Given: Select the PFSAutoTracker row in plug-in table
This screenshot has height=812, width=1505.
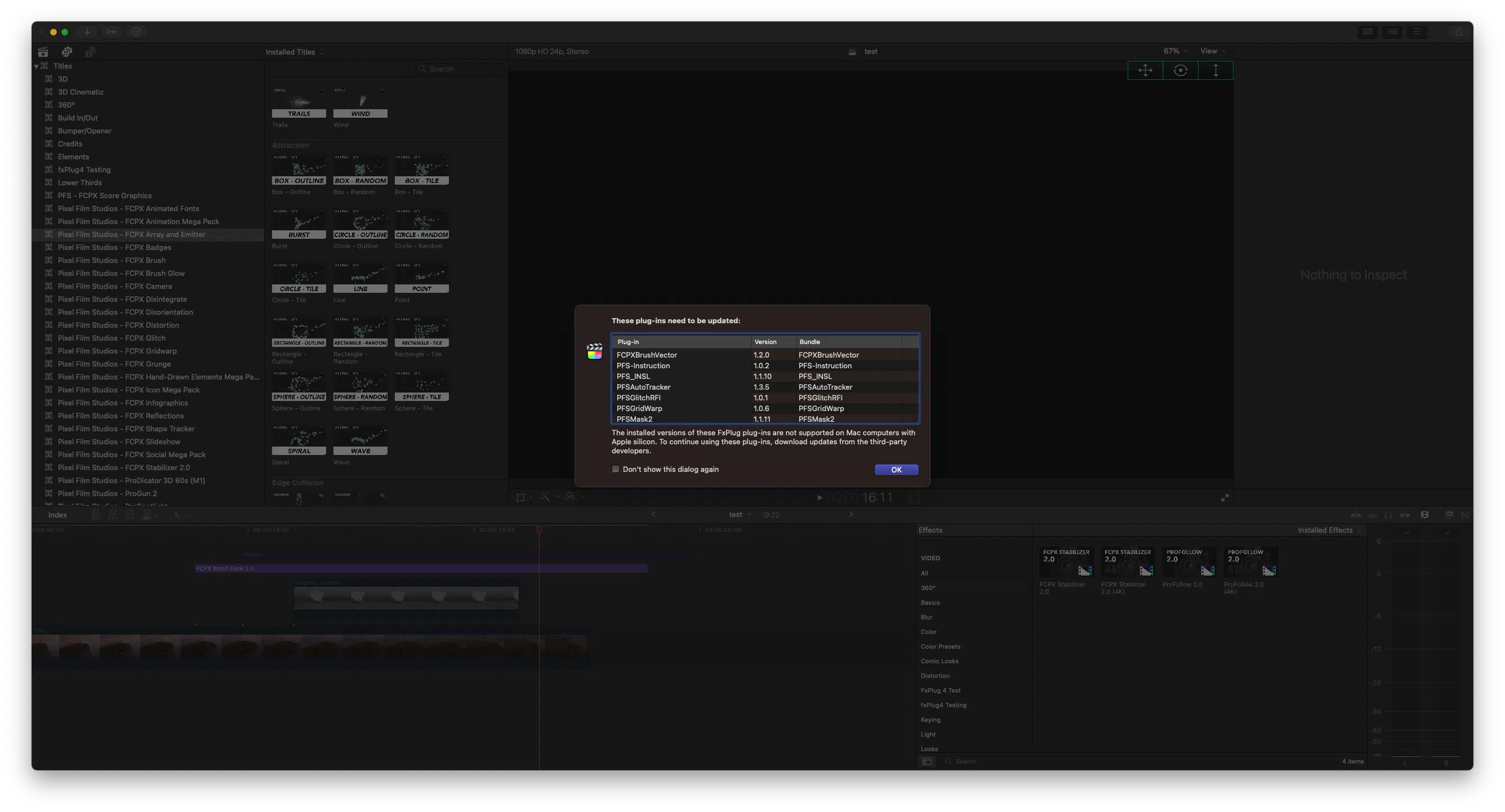Looking at the screenshot, I should [764, 387].
